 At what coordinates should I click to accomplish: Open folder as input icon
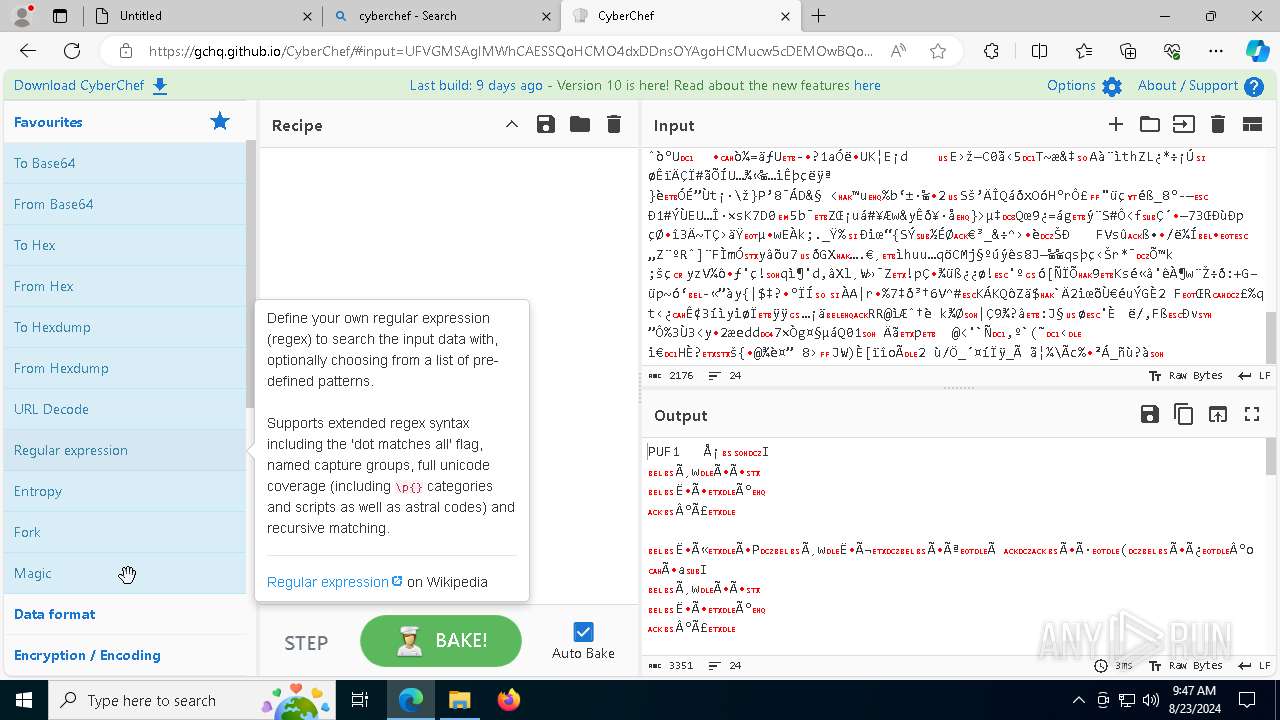[x=1150, y=125]
